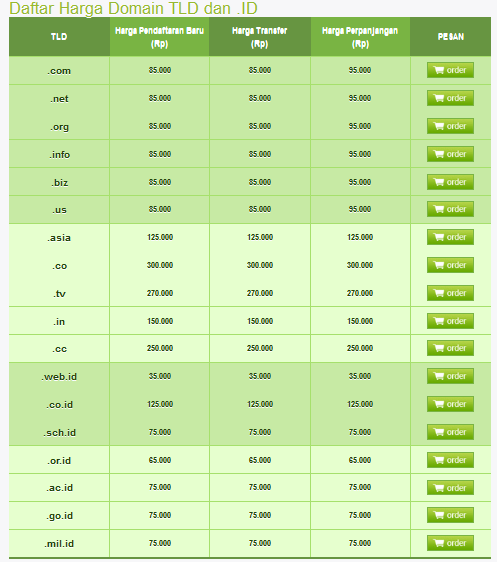
Task: Order the .in domain
Action: coord(450,321)
